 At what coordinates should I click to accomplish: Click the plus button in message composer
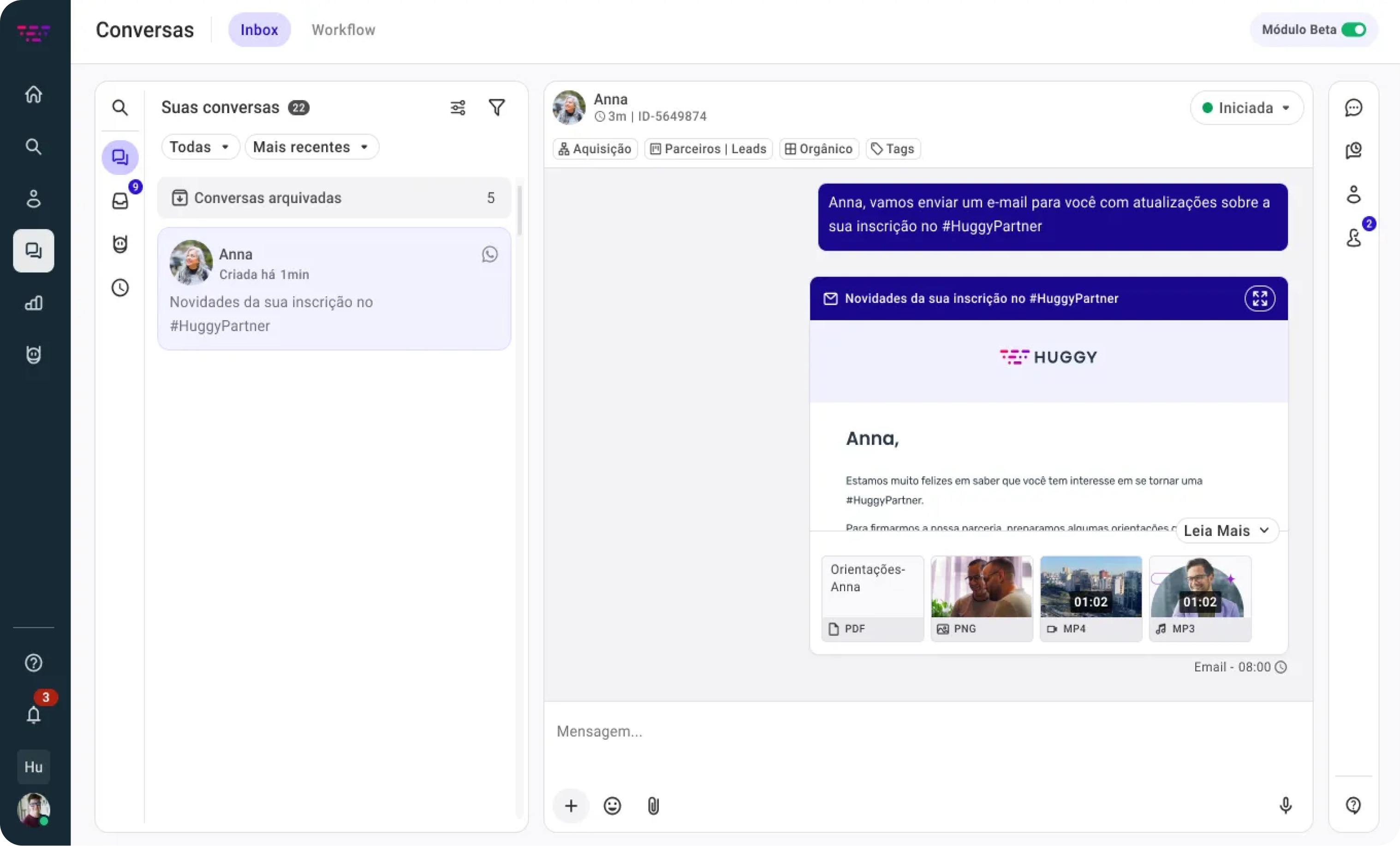tap(571, 806)
